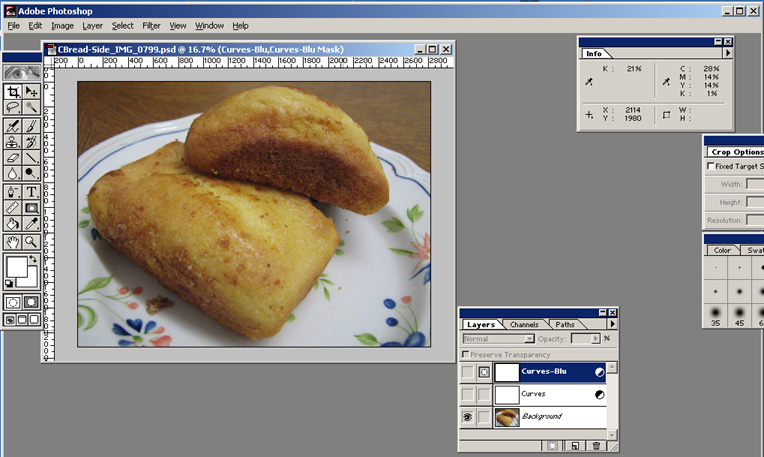Select the Move tool
This screenshot has height=457, width=764.
coord(31,91)
